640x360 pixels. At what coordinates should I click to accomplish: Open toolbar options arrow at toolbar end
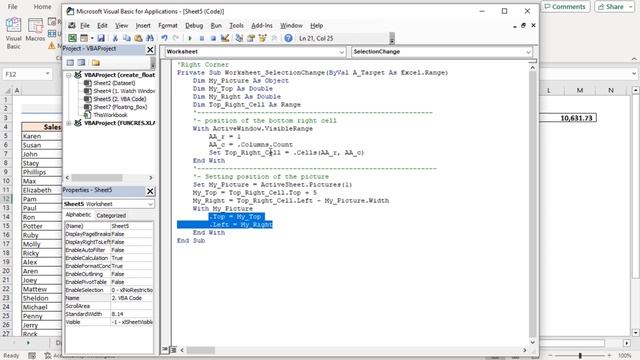[x=392, y=38]
